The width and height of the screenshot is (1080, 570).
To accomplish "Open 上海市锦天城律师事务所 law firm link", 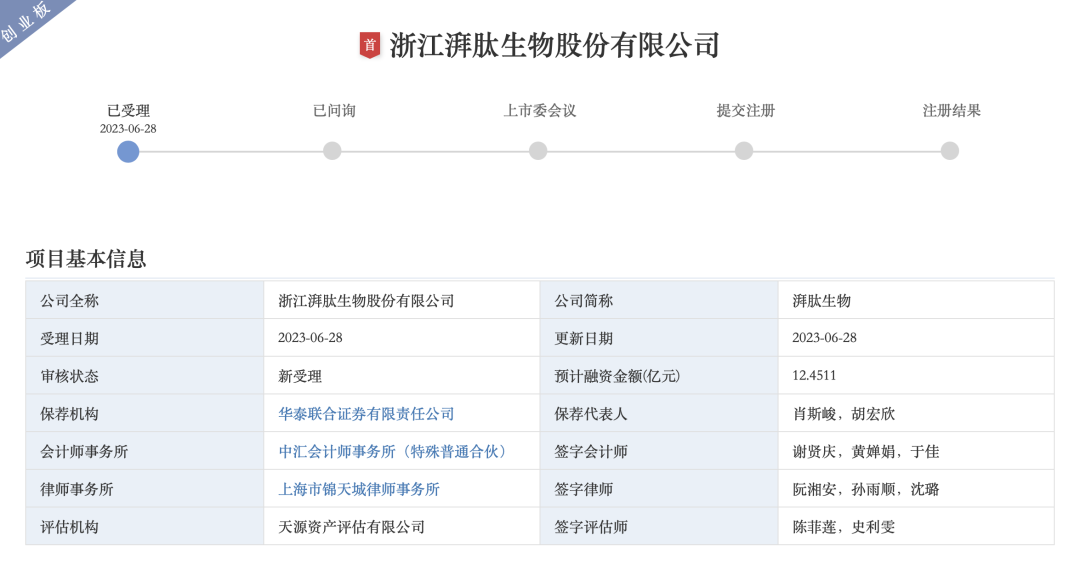I will (359, 490).
